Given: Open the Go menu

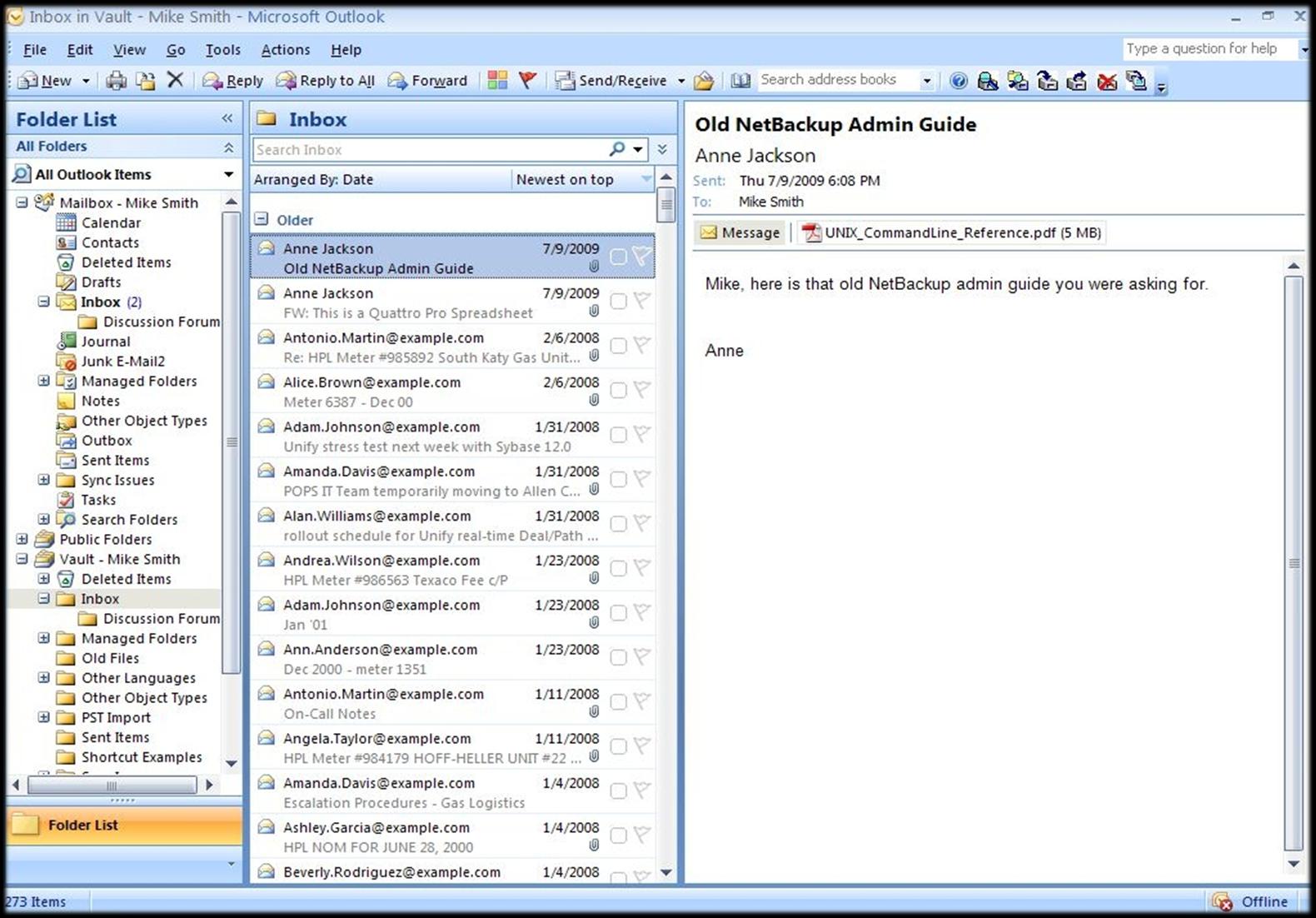Looking at the screenshot, I should (x=176, y=50).
